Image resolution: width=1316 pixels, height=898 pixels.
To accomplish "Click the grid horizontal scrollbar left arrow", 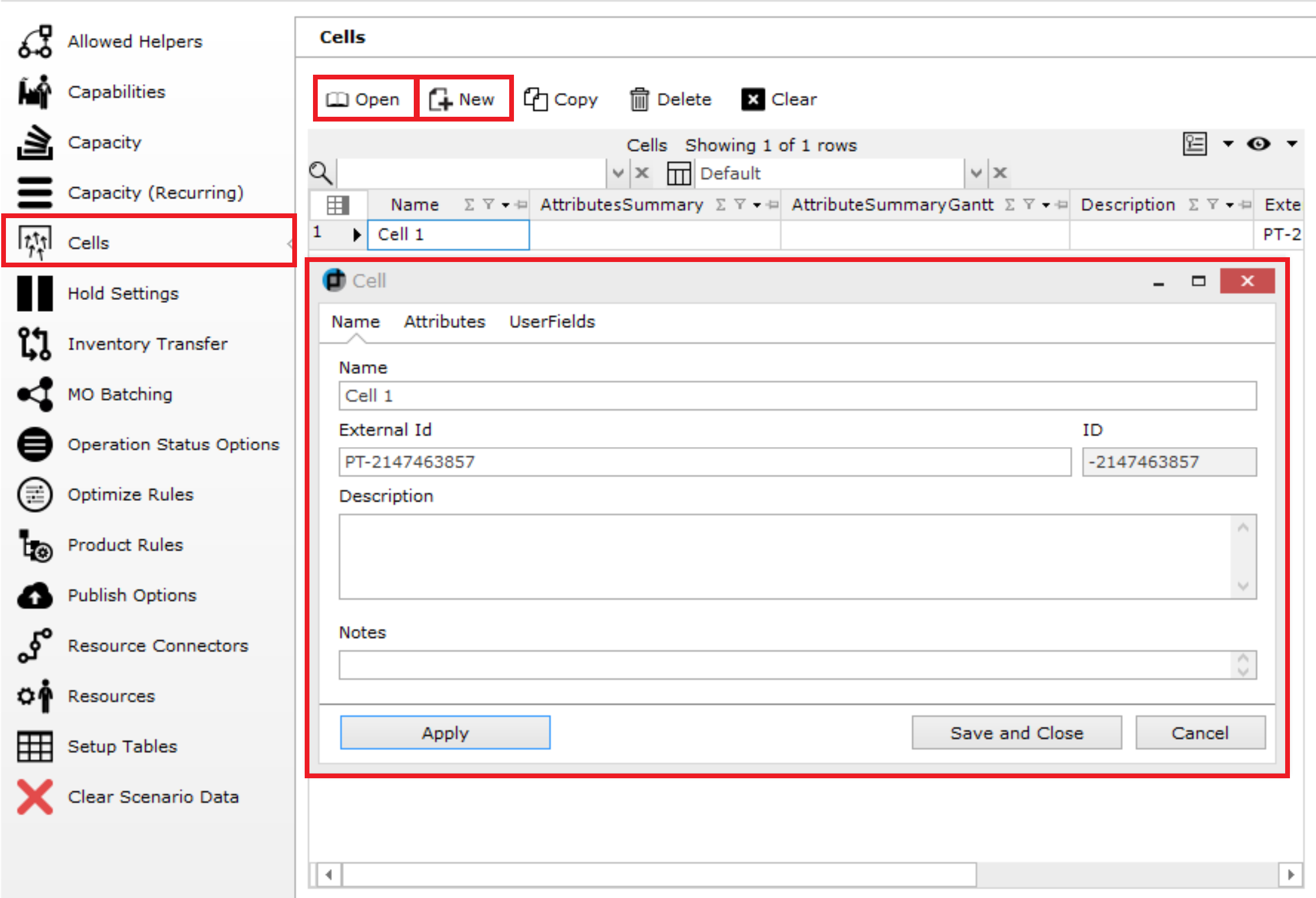I will click(x=329, y=874).
